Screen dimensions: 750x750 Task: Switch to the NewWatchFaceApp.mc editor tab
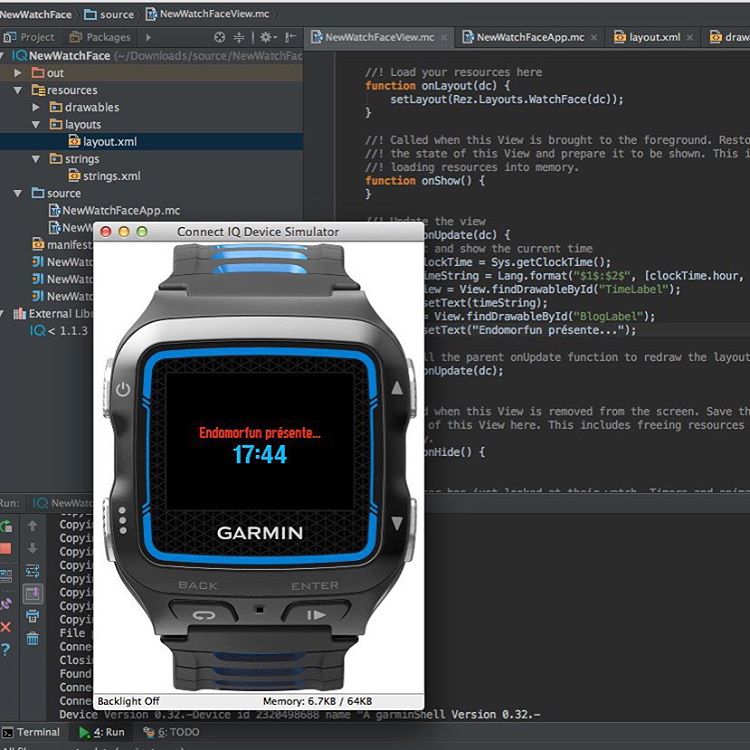pos(530,37)
